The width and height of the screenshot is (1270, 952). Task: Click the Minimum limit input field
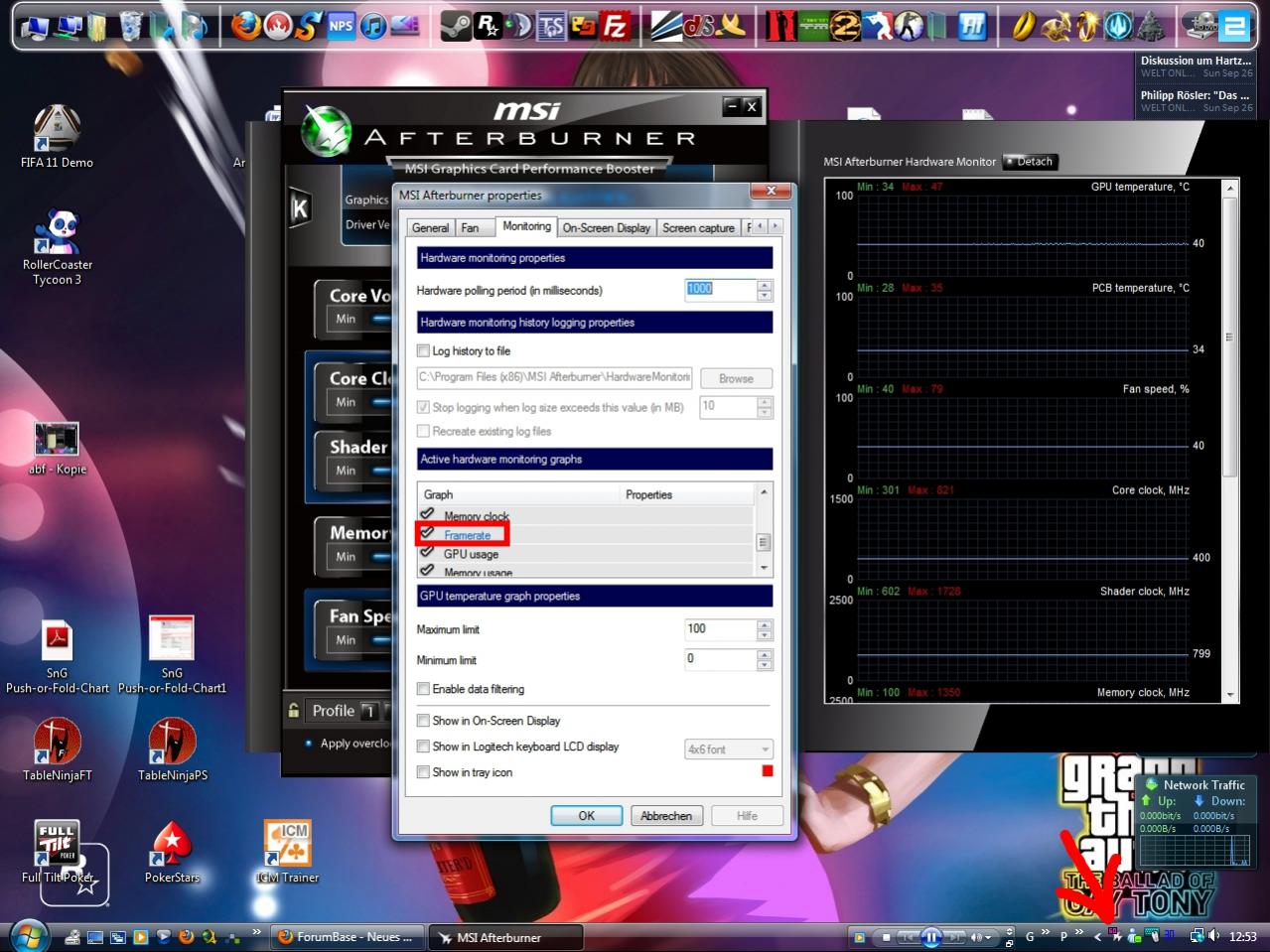point(720,659)
